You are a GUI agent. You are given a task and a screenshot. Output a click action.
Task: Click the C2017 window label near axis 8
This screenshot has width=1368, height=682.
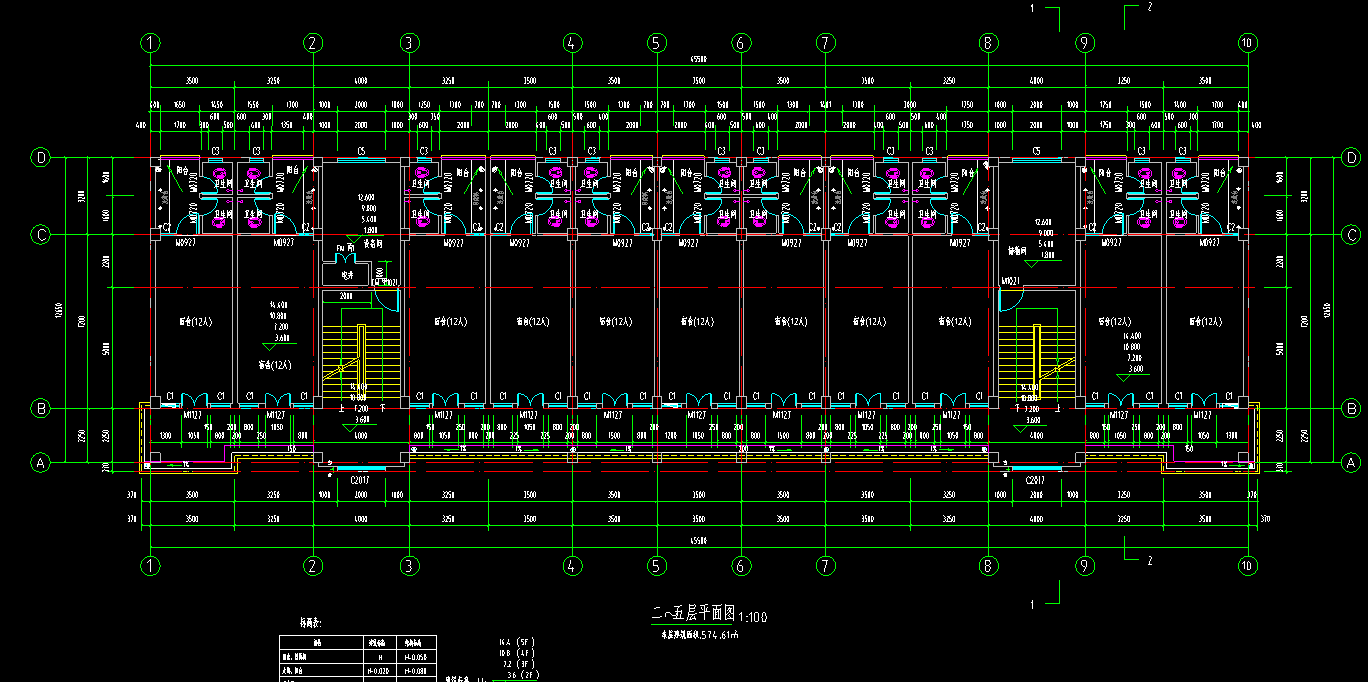point(1035,480)
